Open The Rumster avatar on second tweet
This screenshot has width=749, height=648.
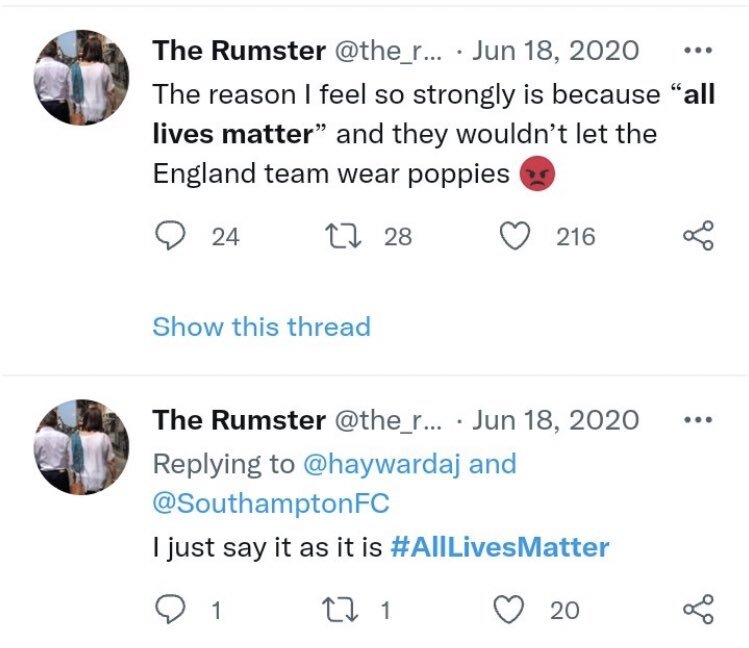(x=81, y=447)
